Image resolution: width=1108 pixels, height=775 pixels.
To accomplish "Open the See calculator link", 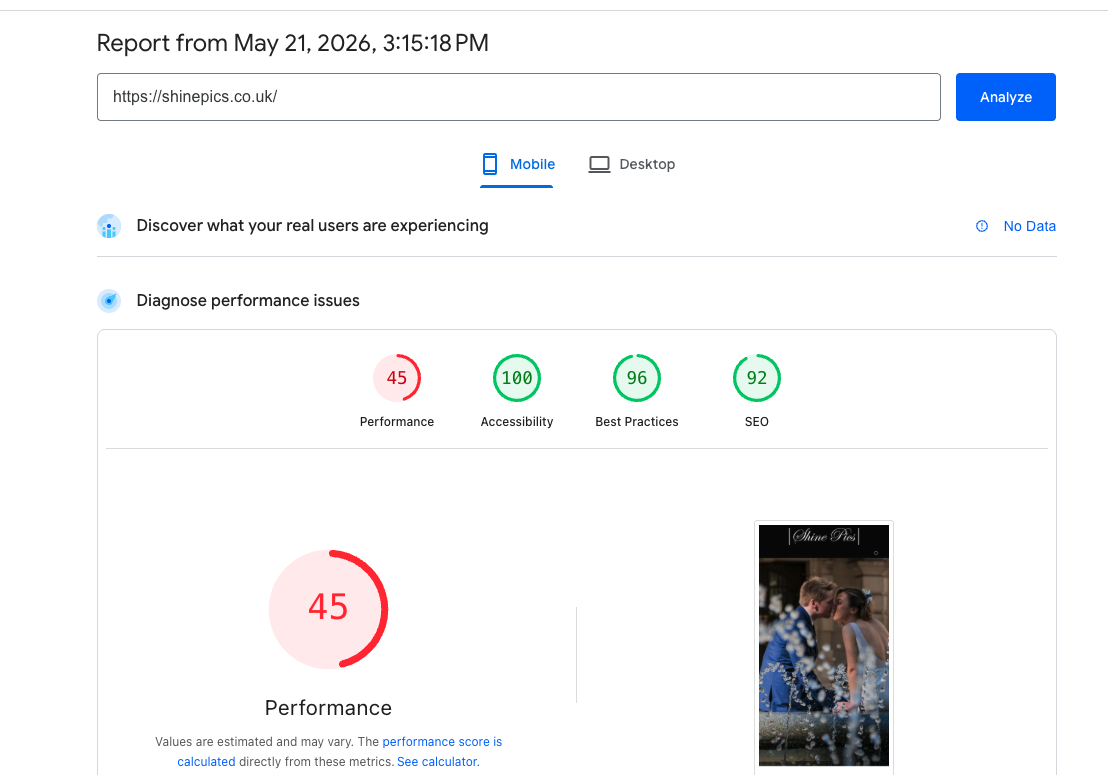I will tap(438, 762).
